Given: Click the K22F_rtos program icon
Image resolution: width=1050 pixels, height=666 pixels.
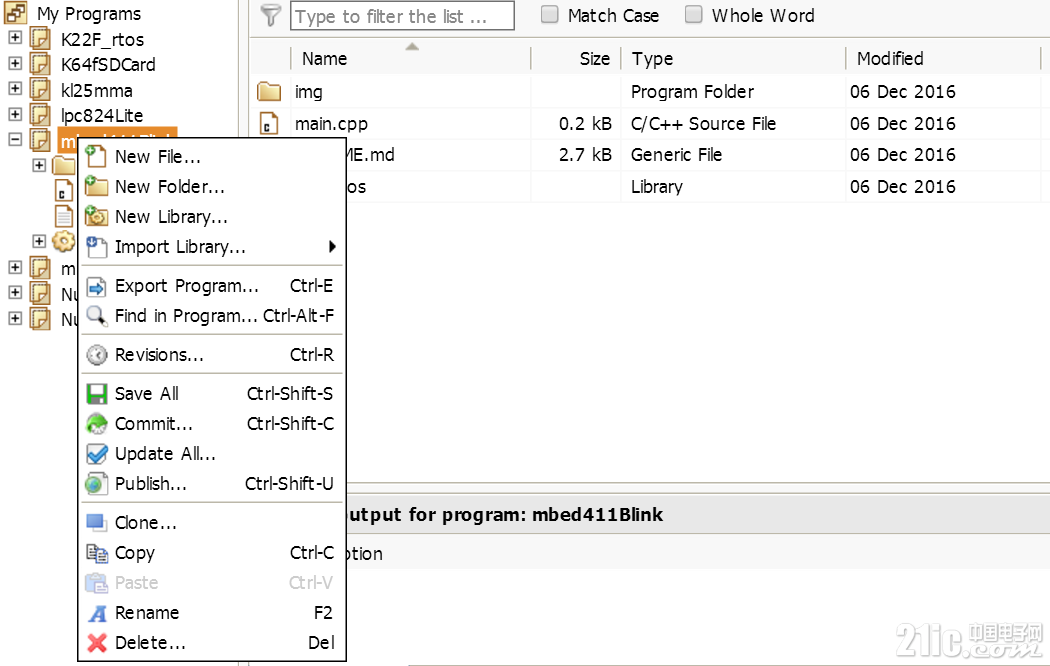Looking at the screenshot, I should pyautogui.click(x=40, y=39).
